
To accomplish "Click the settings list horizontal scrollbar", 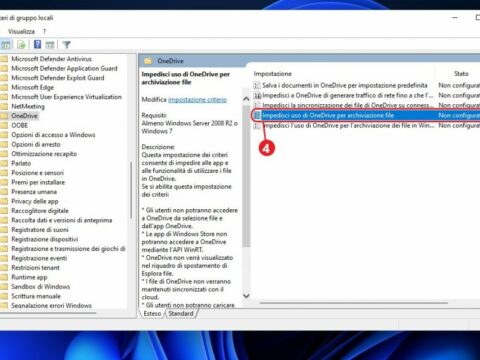I will pyautogui.click(x=354, y=303).
